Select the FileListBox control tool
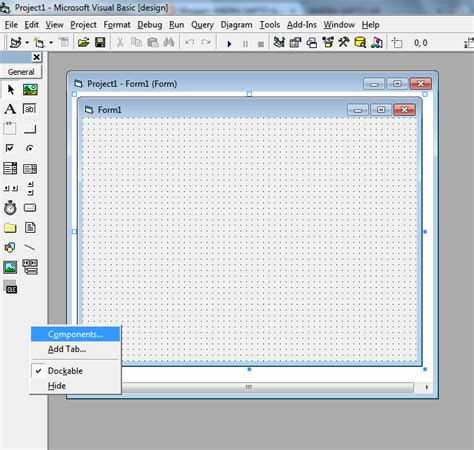 click(30, 228)
